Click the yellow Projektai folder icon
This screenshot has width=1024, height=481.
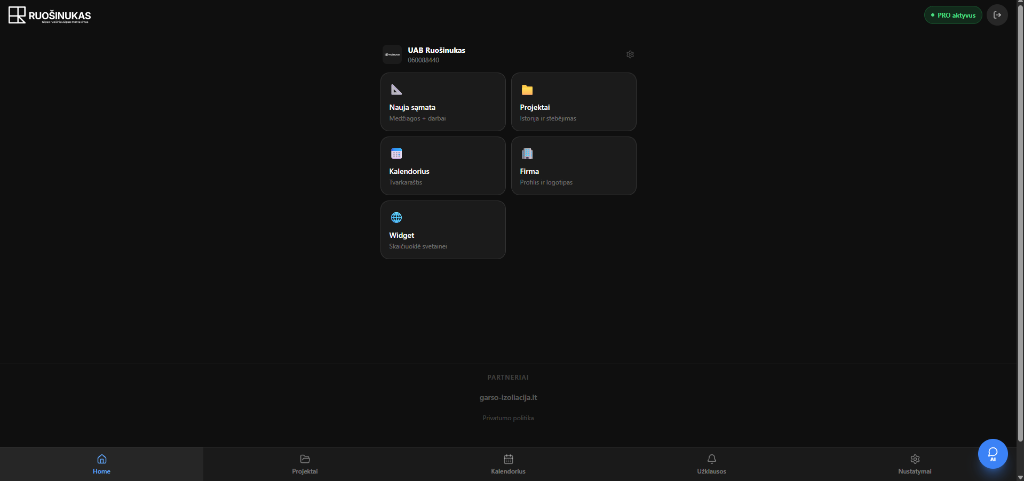(527, 90)
